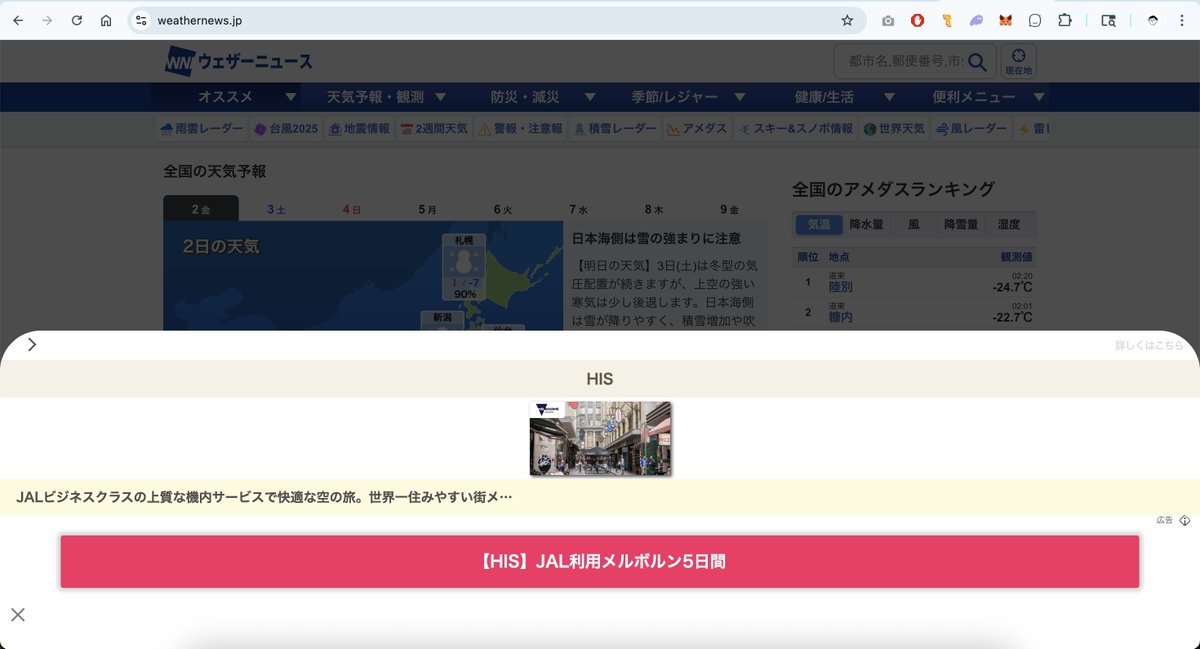Open the Chrome three-dot menu

(x=1182, y=20)
